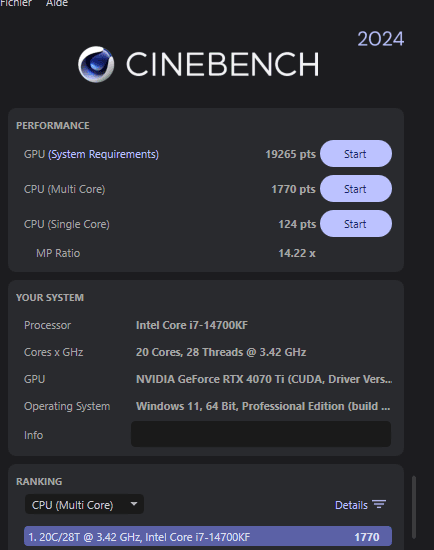Click the RANKING section heading

[x=39, y=482]
